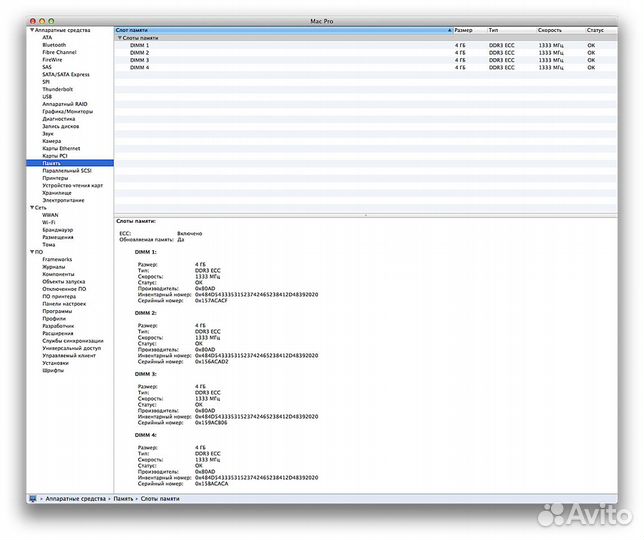Image resolution: width=644 pixels, height=540 pixels.
Task: Select the DIMM 2 row in table
Action: point(366,53)
